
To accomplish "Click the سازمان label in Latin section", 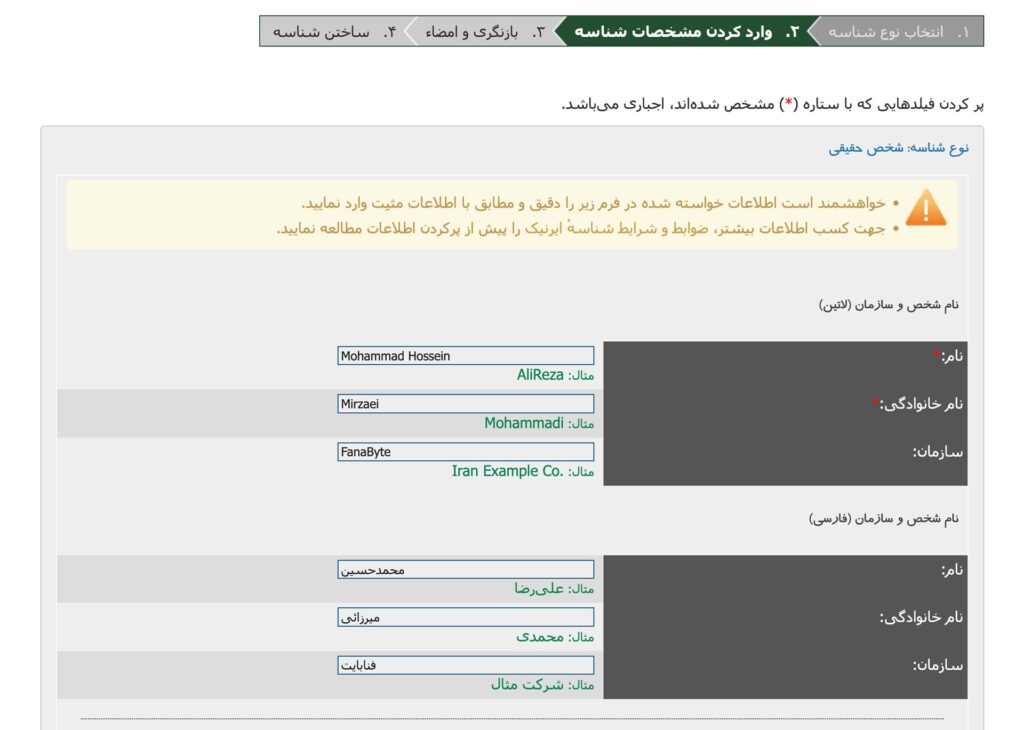I will tap(938, 452).
